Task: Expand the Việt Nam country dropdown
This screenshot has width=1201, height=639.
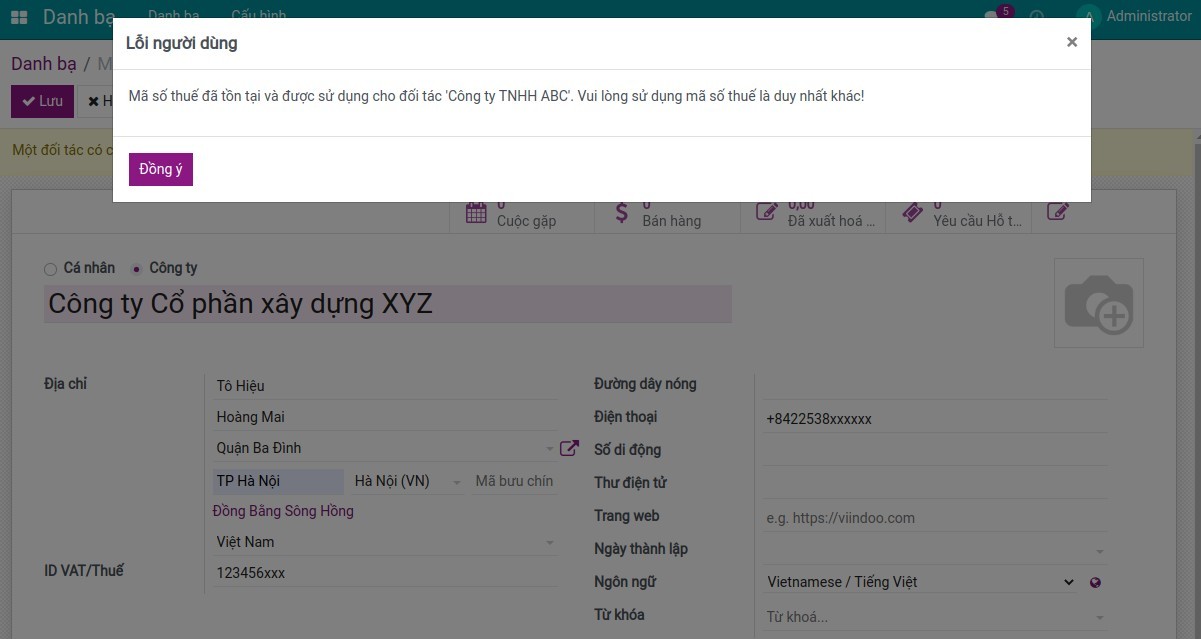Action: coord(385,542)
